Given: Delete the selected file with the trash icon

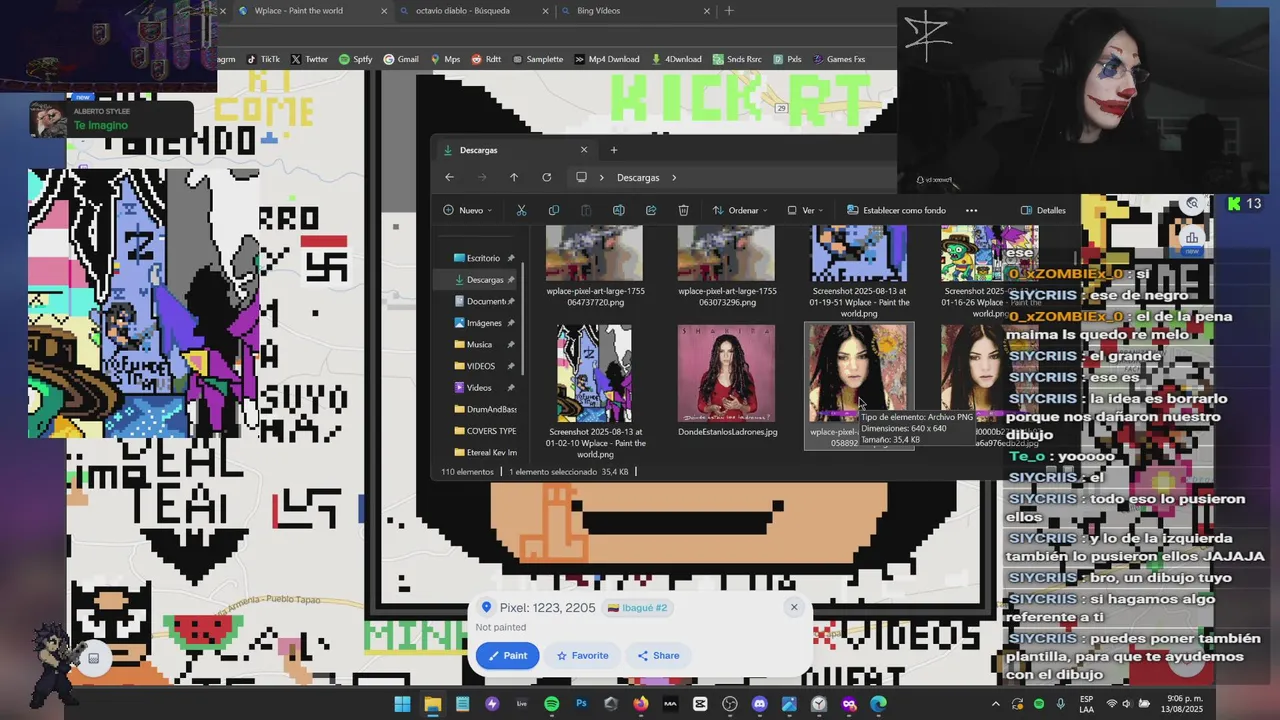Looking at the screenshot, I should 683,210.
